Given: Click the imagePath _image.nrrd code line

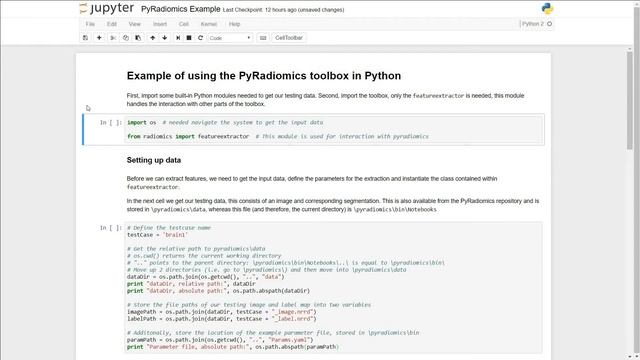Looking at the screenshot, I should click(x=222, y=312).
